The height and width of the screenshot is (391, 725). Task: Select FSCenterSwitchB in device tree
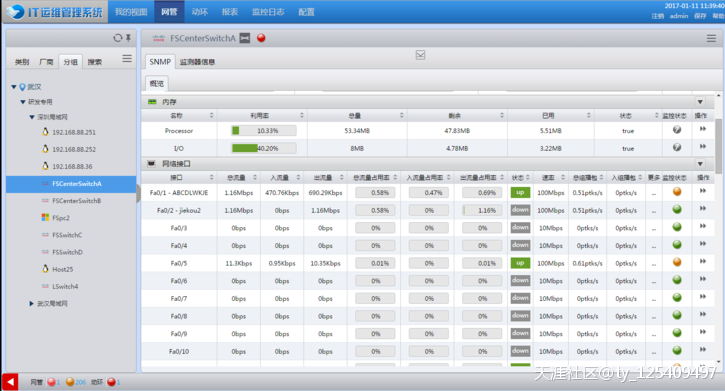tap(77, 201)
